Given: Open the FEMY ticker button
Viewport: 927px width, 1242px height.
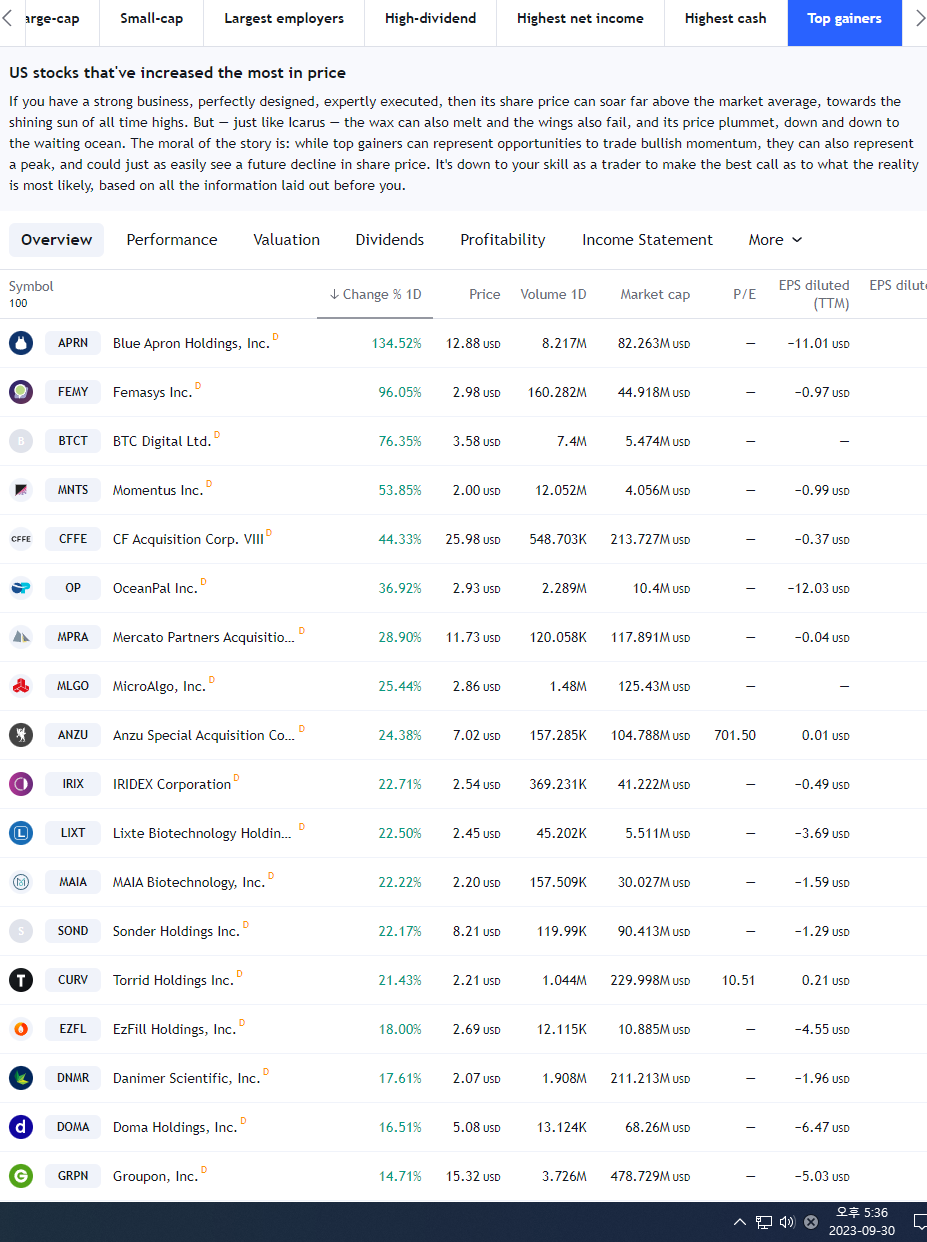Looking at the screenshot, I should tap(73, 392).
